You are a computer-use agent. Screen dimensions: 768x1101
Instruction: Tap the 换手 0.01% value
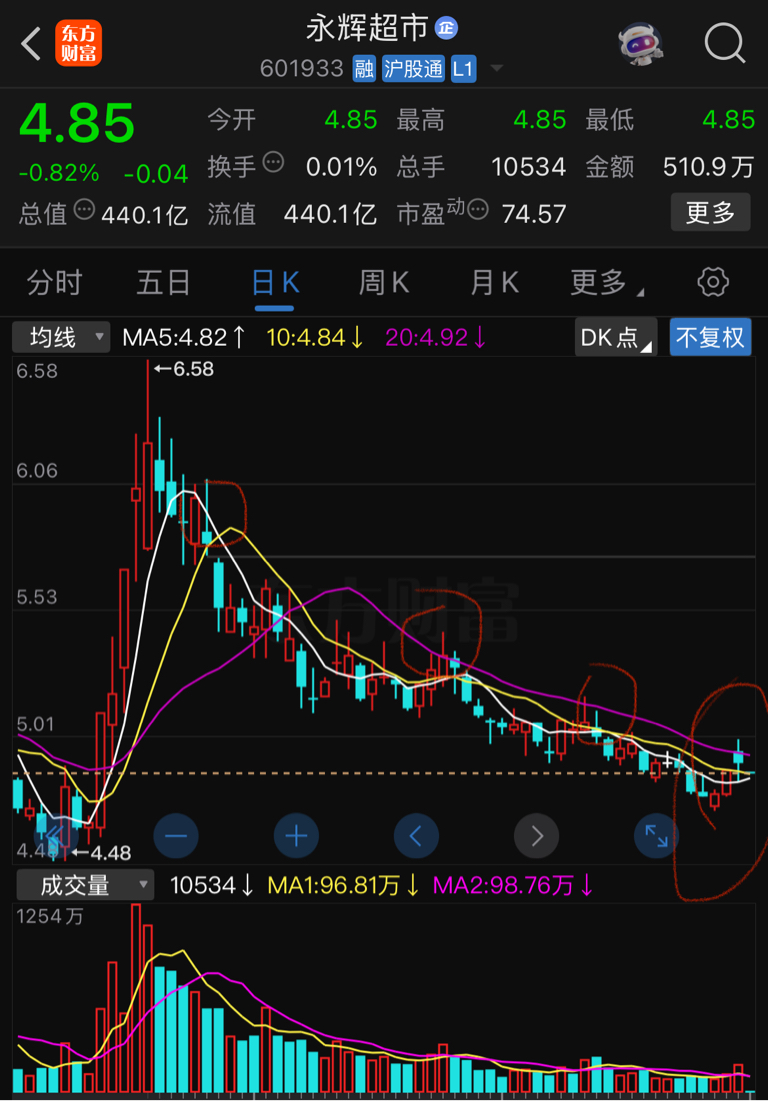(341, 167)
